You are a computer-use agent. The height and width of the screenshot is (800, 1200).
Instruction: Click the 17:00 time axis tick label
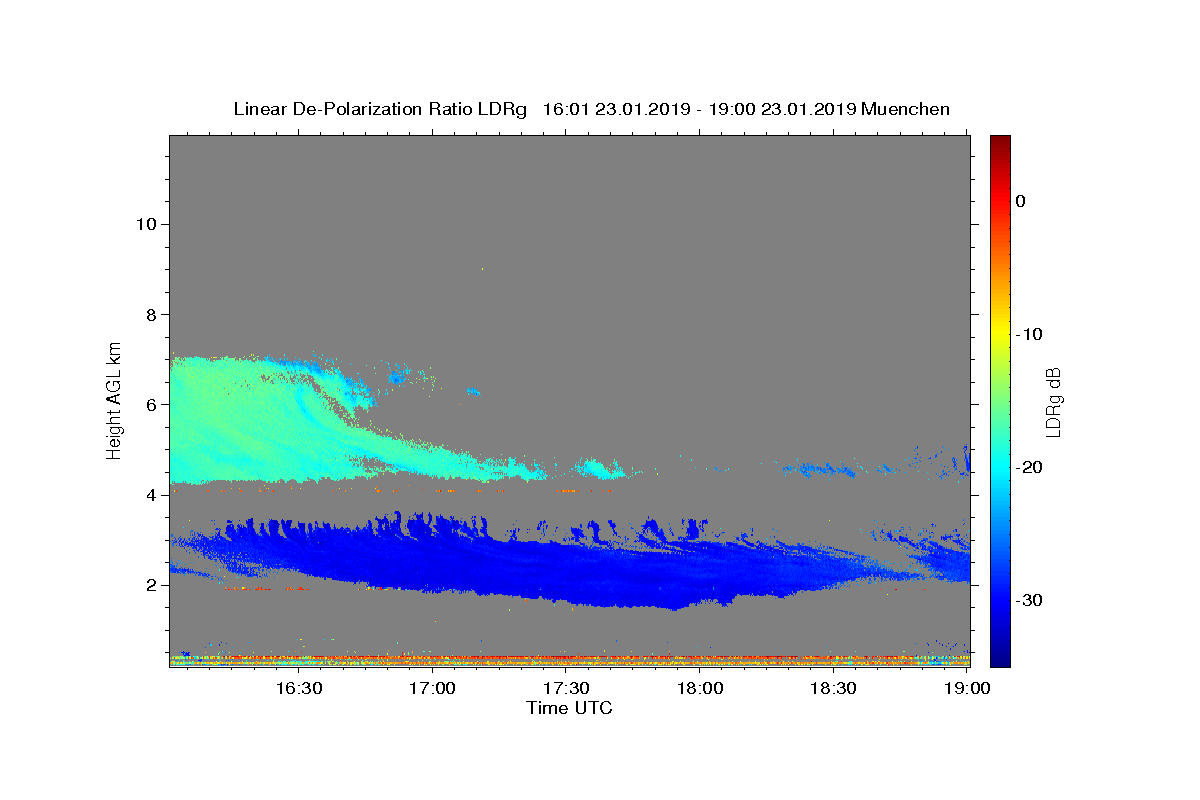coord(433,689)
